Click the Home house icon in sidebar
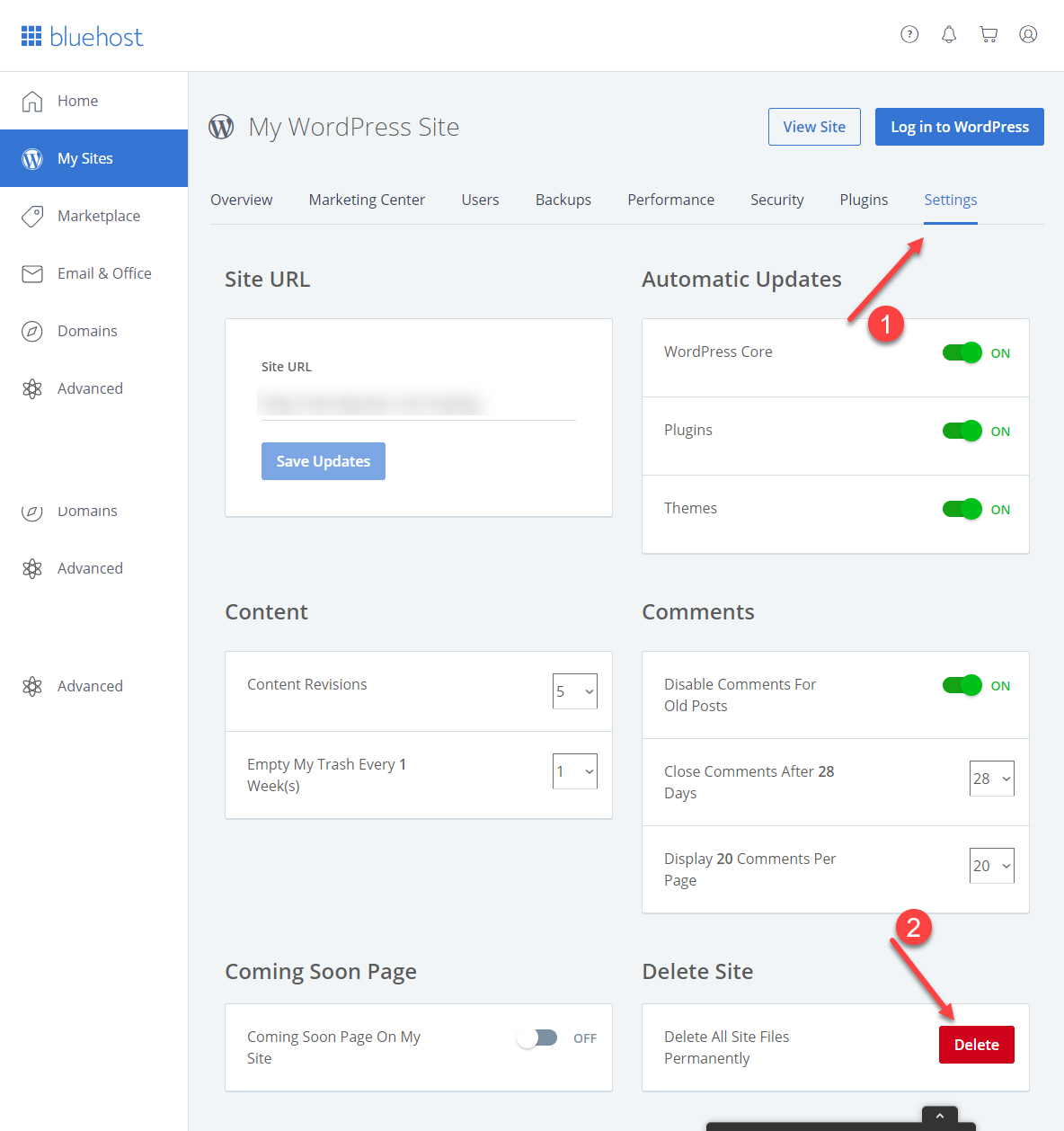The width and height of the screenshot is (1064, 1131). coord(32,101)
